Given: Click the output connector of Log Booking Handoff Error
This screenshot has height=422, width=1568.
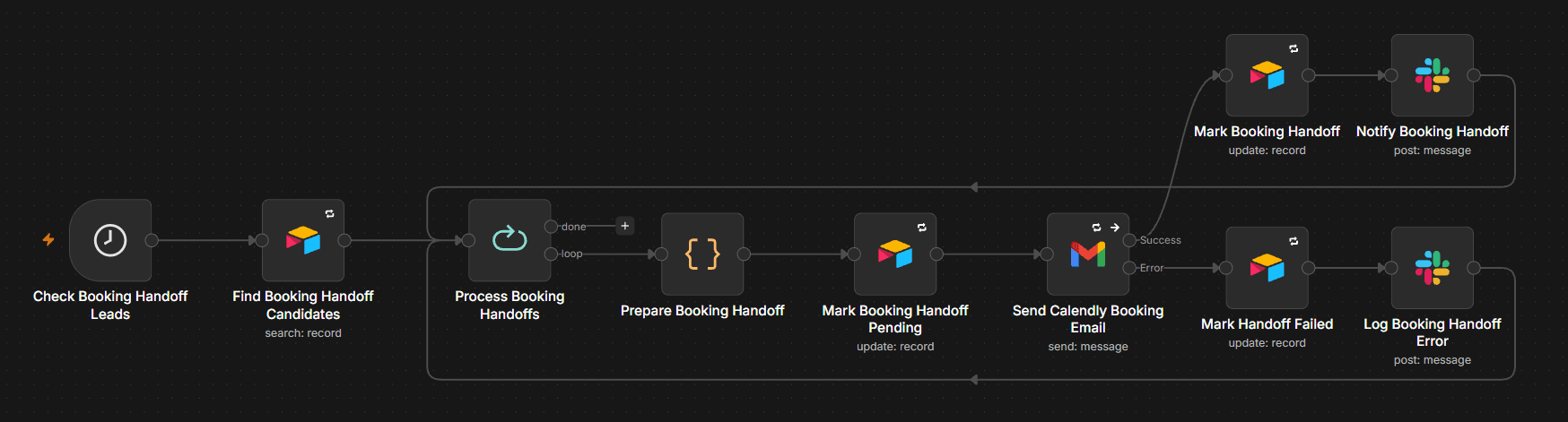Looking at the screenshot, I should point(1474,268).
